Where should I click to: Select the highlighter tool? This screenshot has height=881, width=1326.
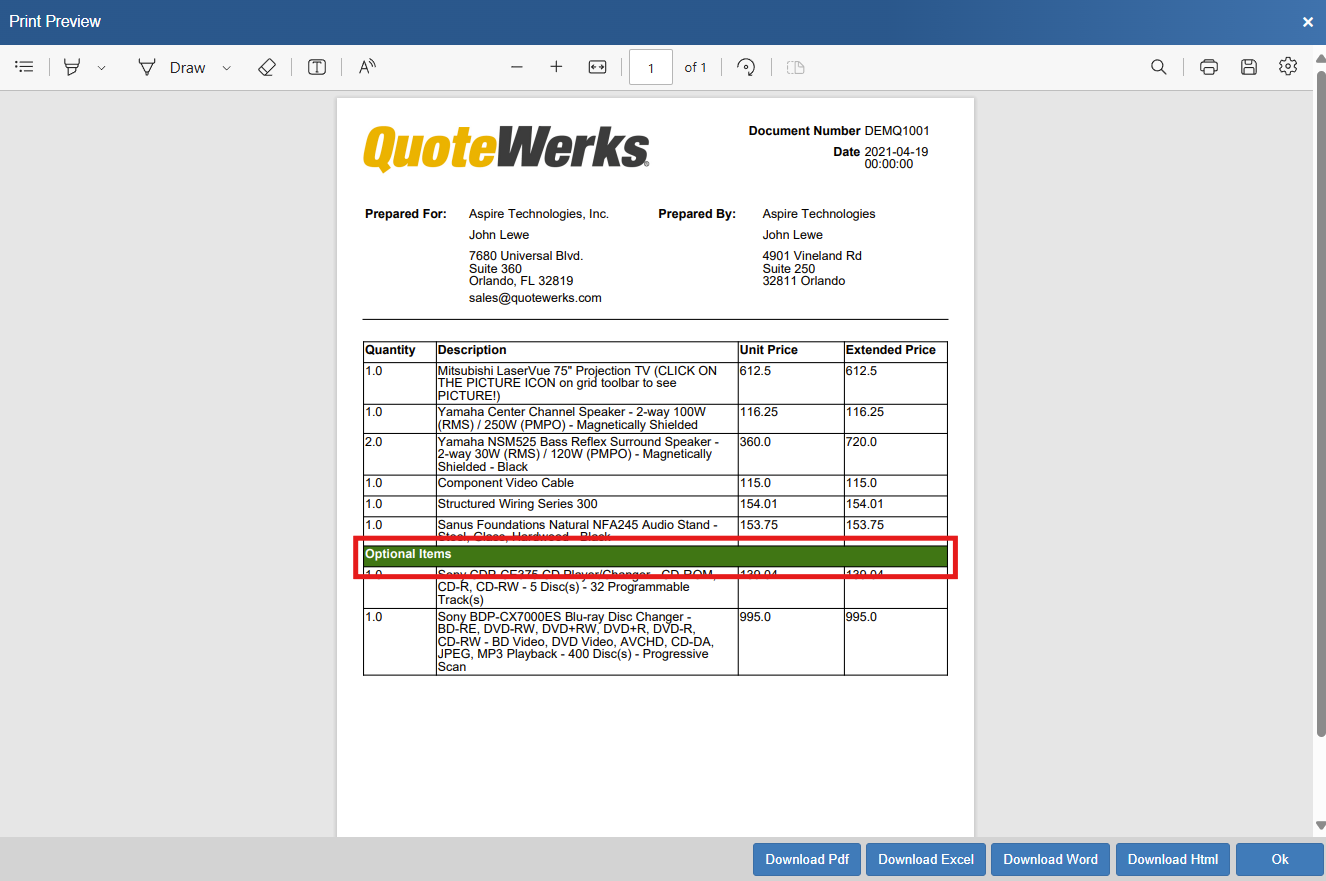coord(72,67)
